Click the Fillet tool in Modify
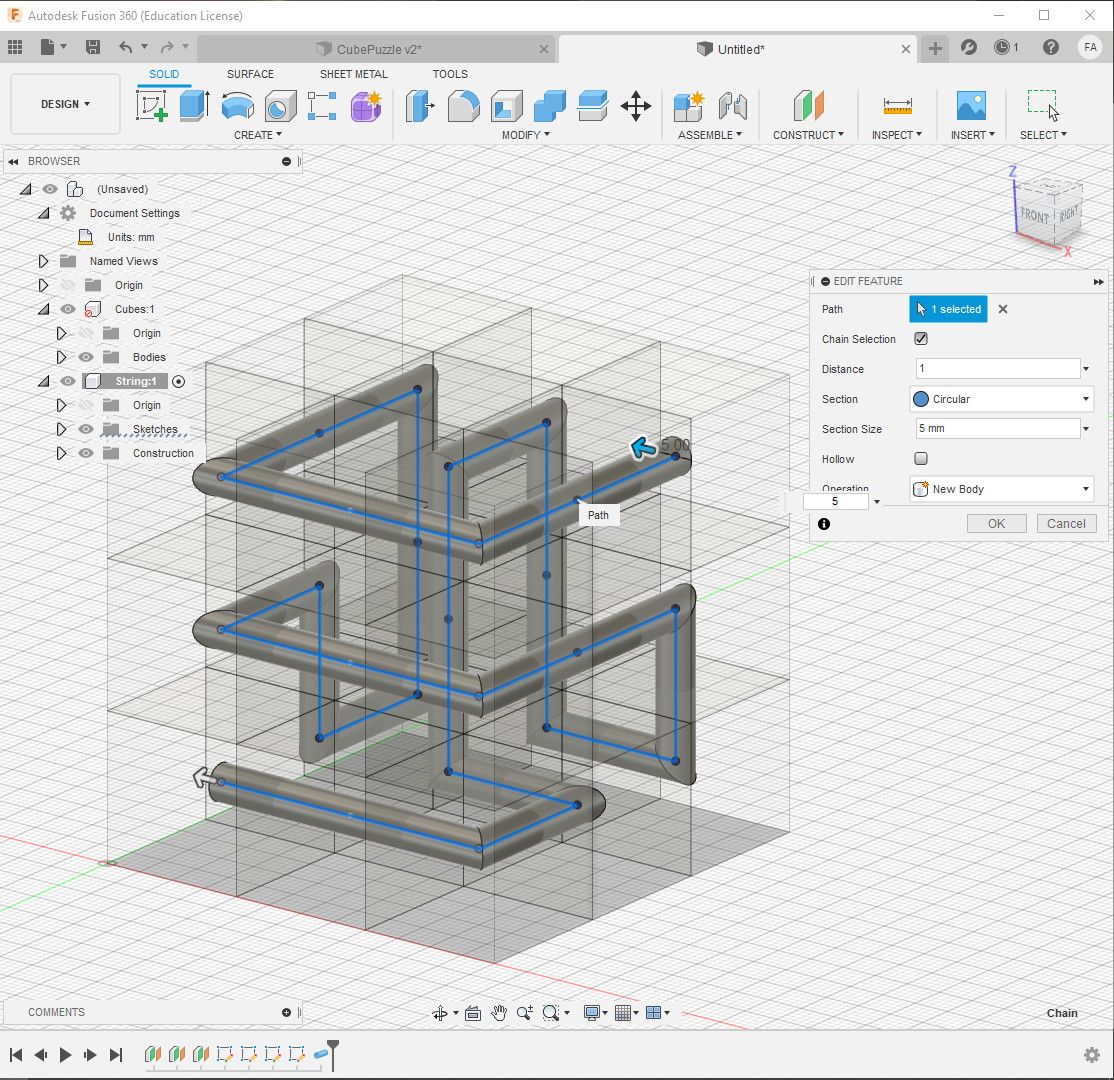Viewport: 1114px width, 1080px height. coord(463,105)
